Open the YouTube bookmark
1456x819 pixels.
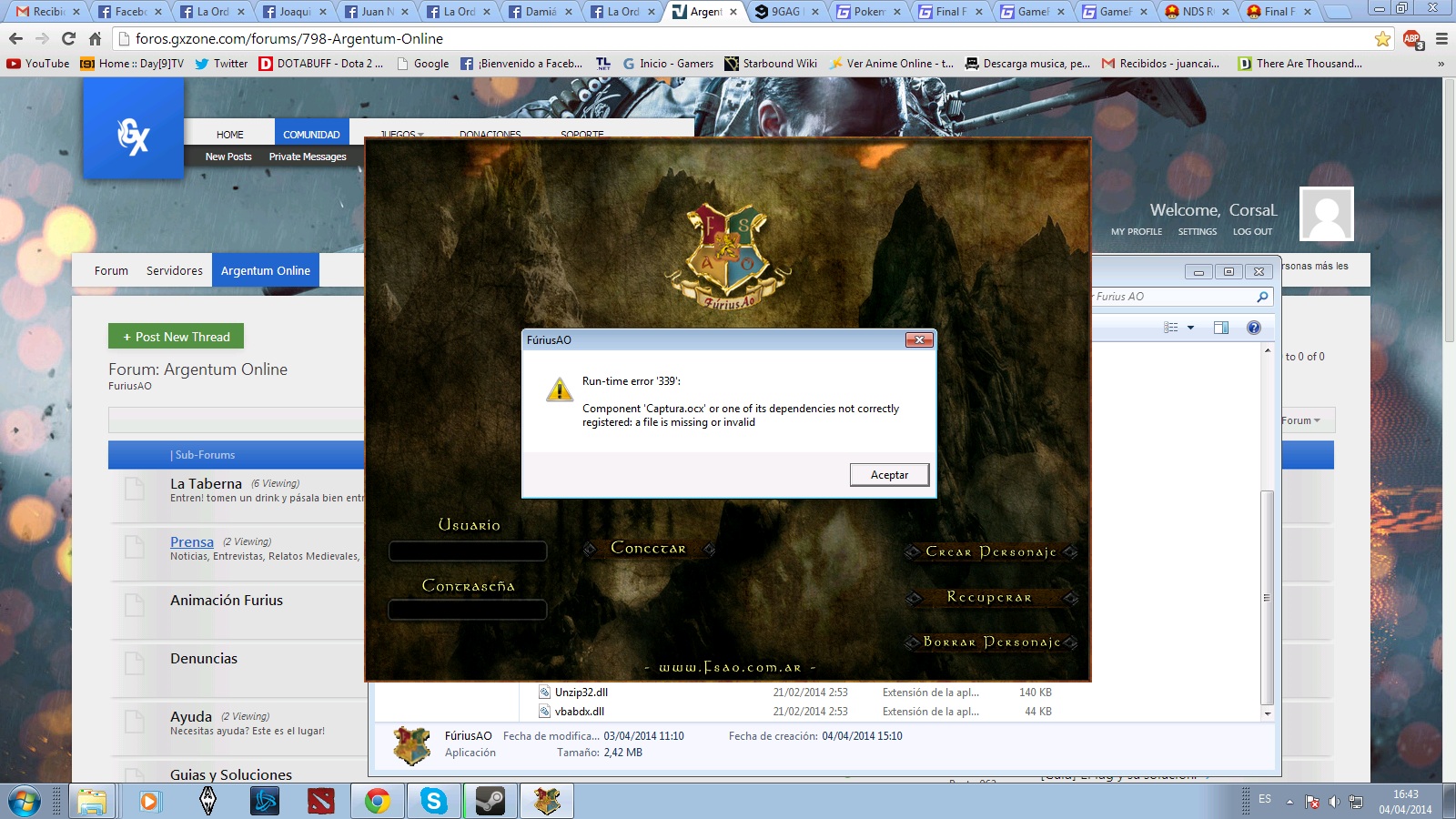[38, 64]
